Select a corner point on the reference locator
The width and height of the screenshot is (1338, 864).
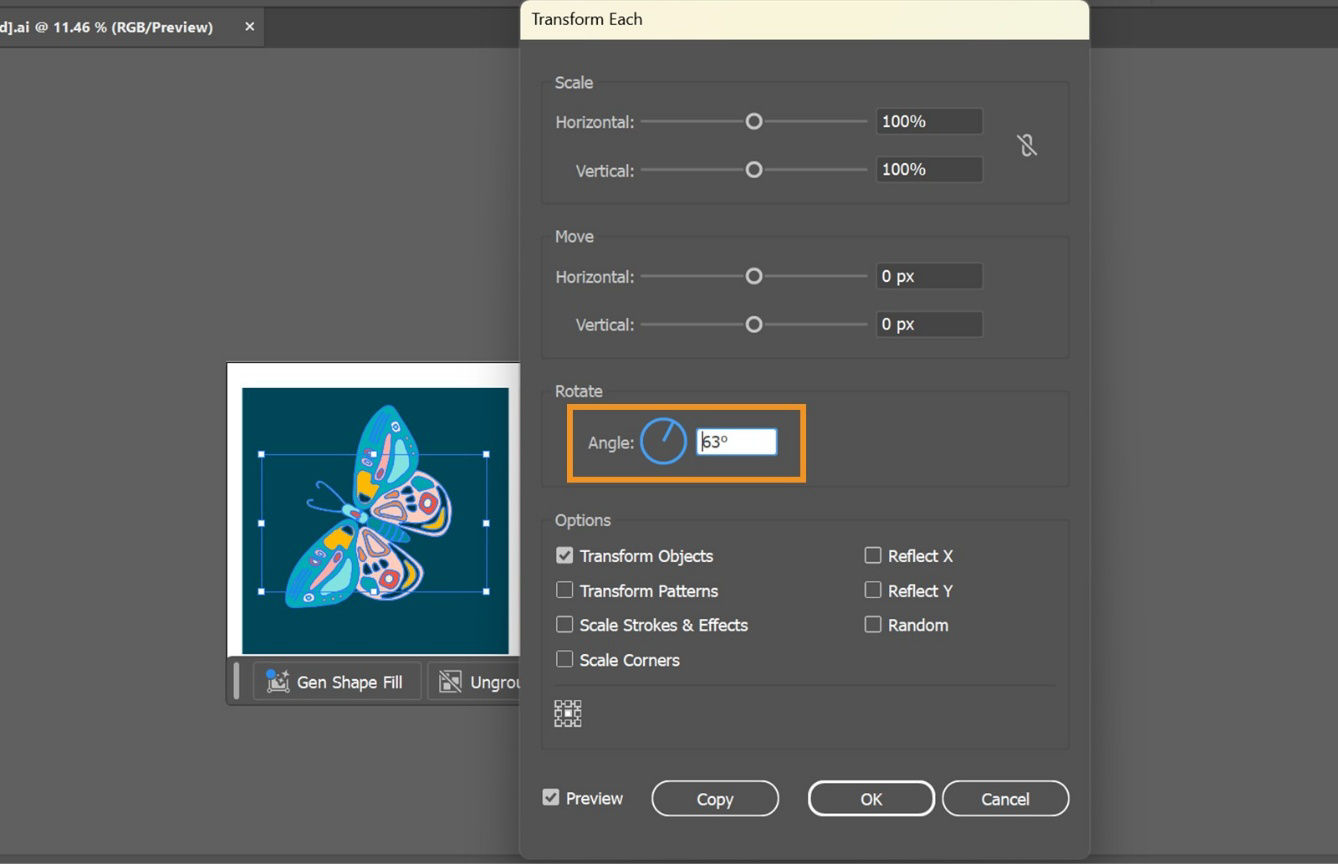558,703
